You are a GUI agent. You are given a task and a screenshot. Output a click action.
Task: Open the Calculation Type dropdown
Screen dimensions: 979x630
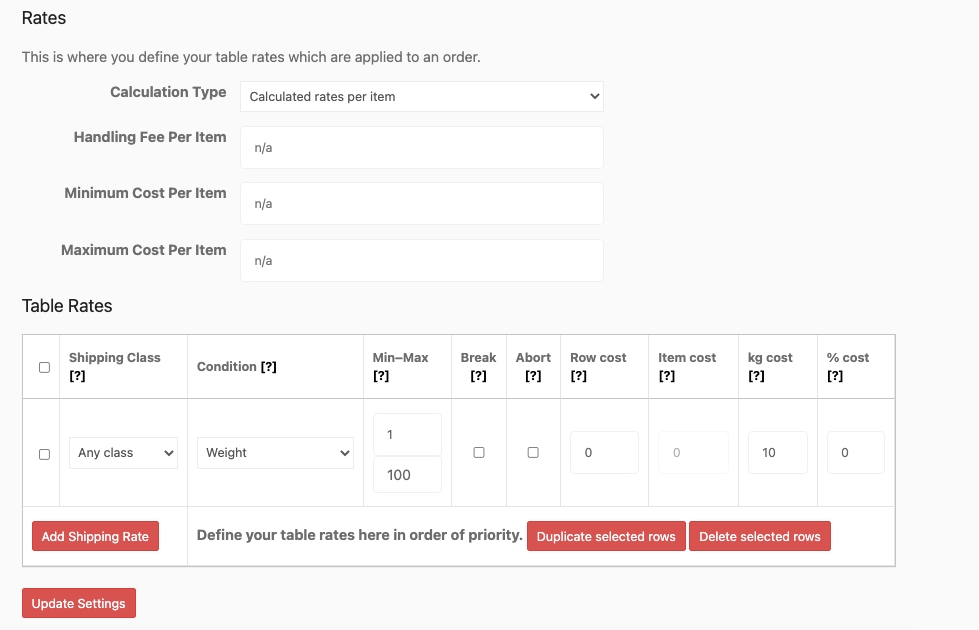coord(421,96)
